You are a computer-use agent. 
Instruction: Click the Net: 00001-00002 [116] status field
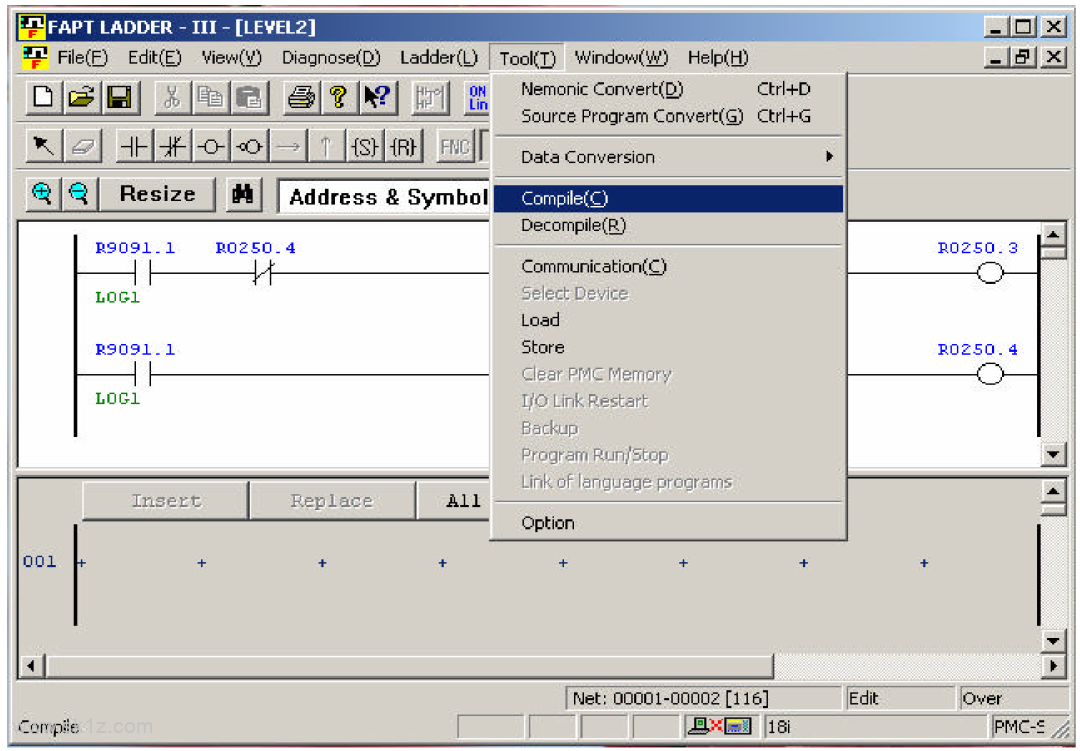[x=703, y=699]
